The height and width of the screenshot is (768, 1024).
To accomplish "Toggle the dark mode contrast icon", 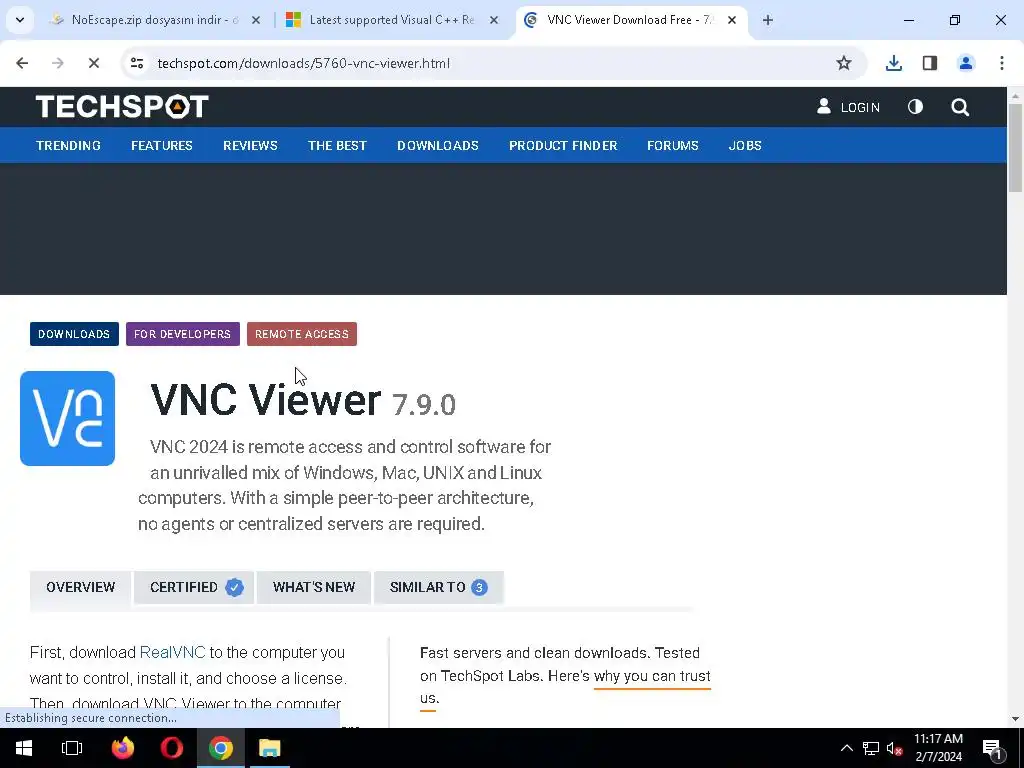I will (x=916, y=107).
